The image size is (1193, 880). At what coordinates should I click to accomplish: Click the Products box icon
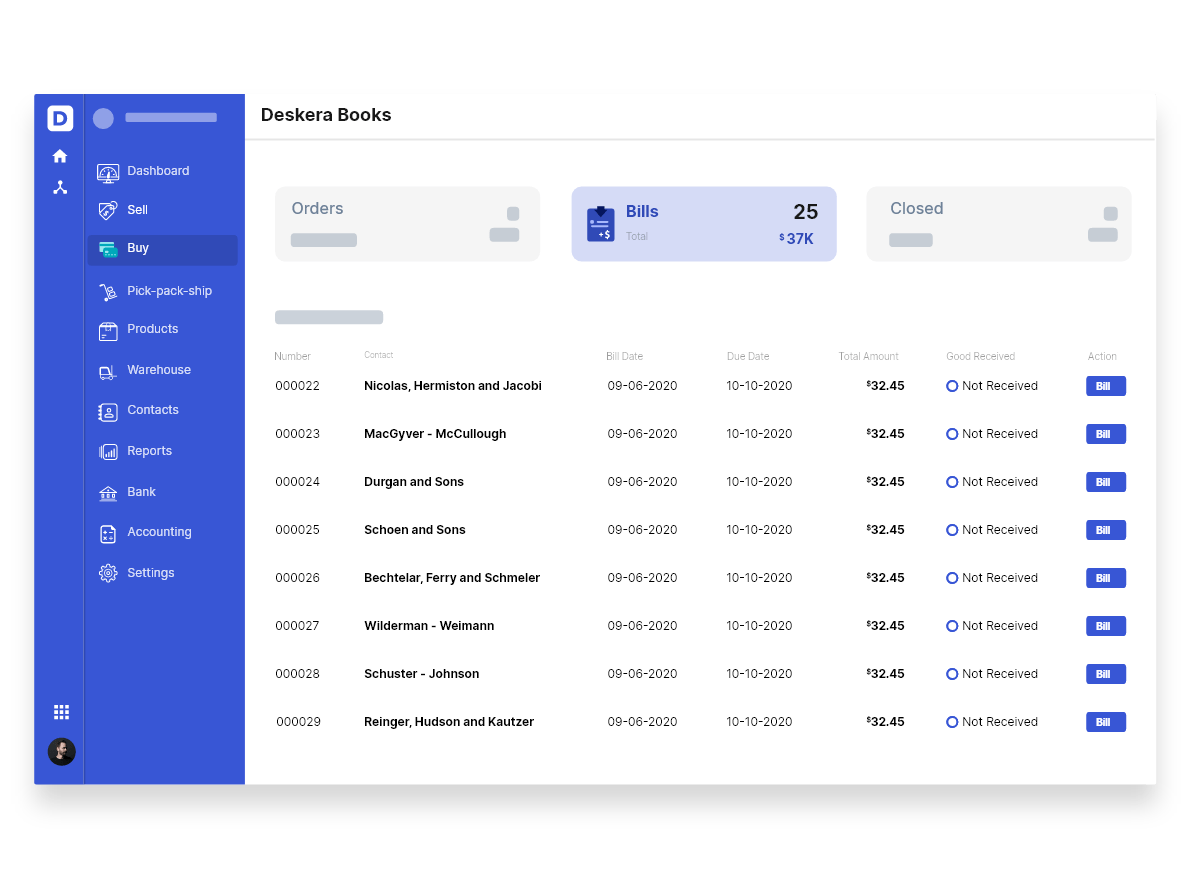108,331
